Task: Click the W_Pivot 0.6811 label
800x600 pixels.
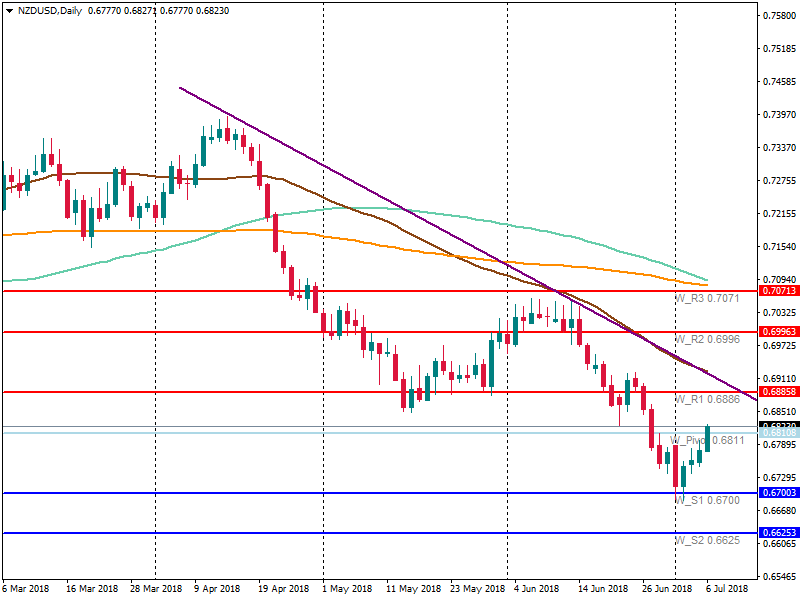Action: tap(707, 440)
